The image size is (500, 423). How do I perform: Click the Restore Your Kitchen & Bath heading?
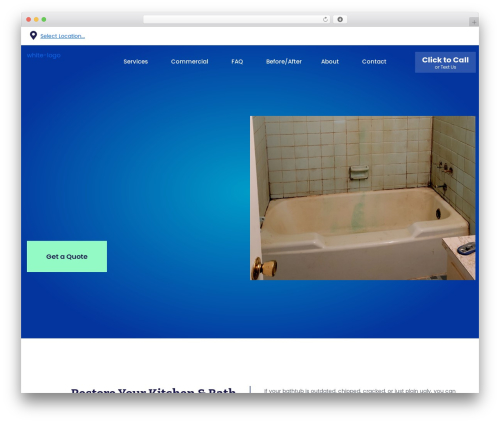[153, 390]
